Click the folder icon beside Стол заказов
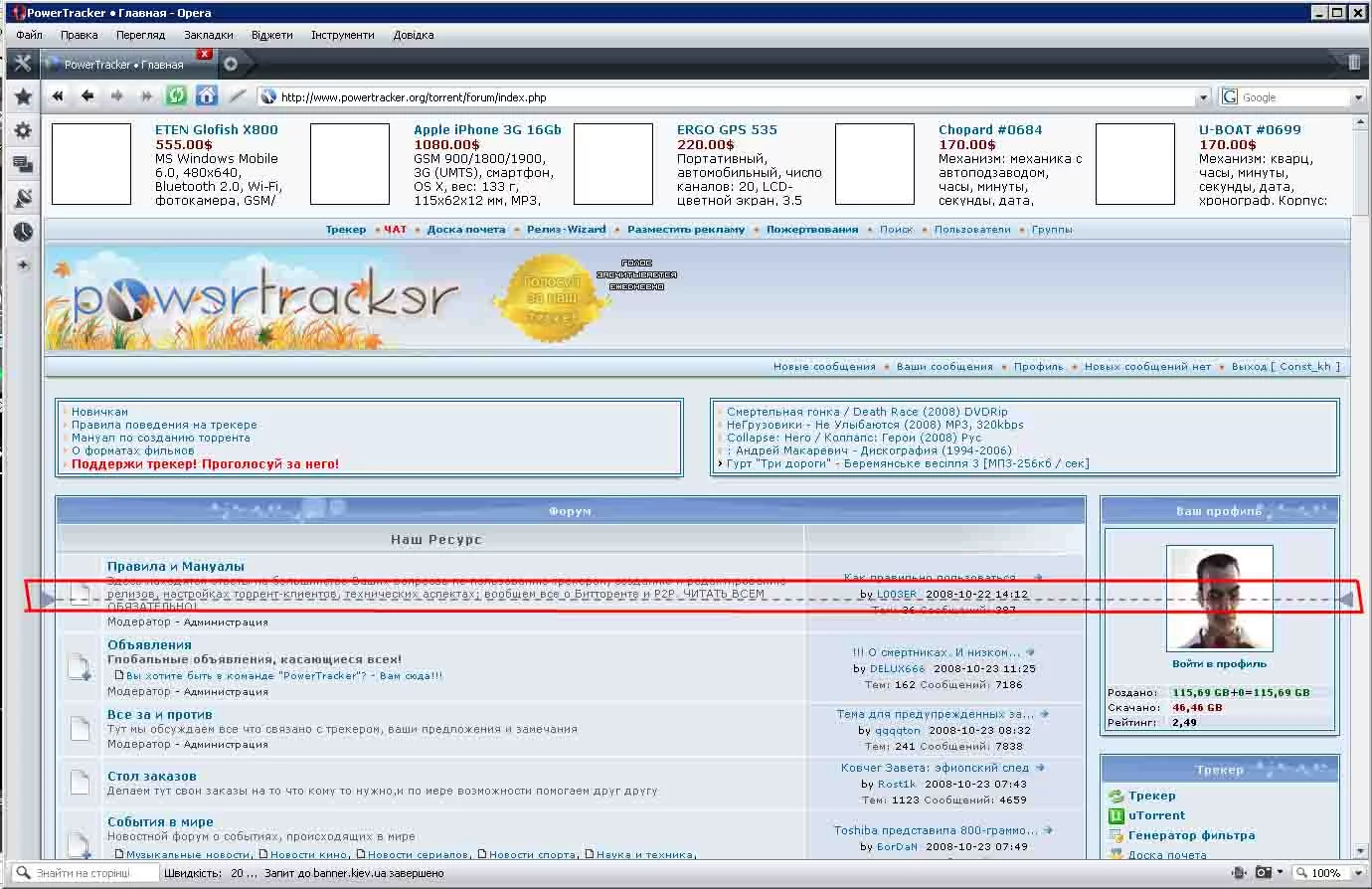Image resolution: width=1372 pixels, height=889 pixels. pos(81,783)
